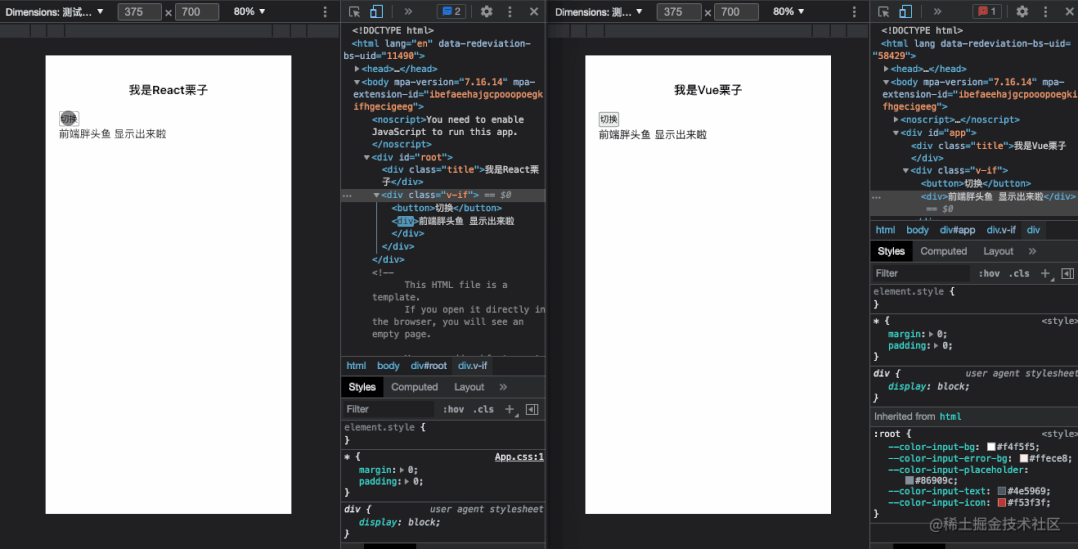Switch to Computed tab in React DevTools
This screenshot has height=549, width=1078.
click(x=415, y=387)
